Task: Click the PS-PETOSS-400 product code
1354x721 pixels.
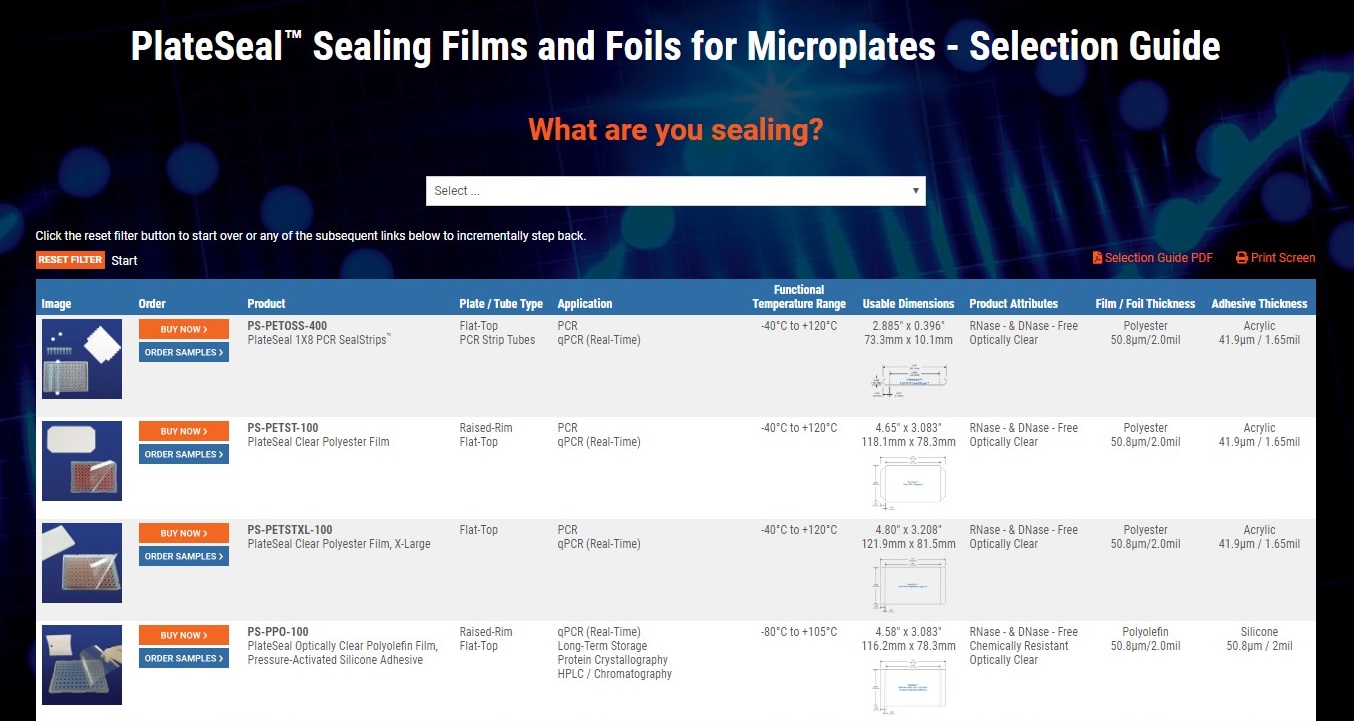Action: [x=287, y=326]
